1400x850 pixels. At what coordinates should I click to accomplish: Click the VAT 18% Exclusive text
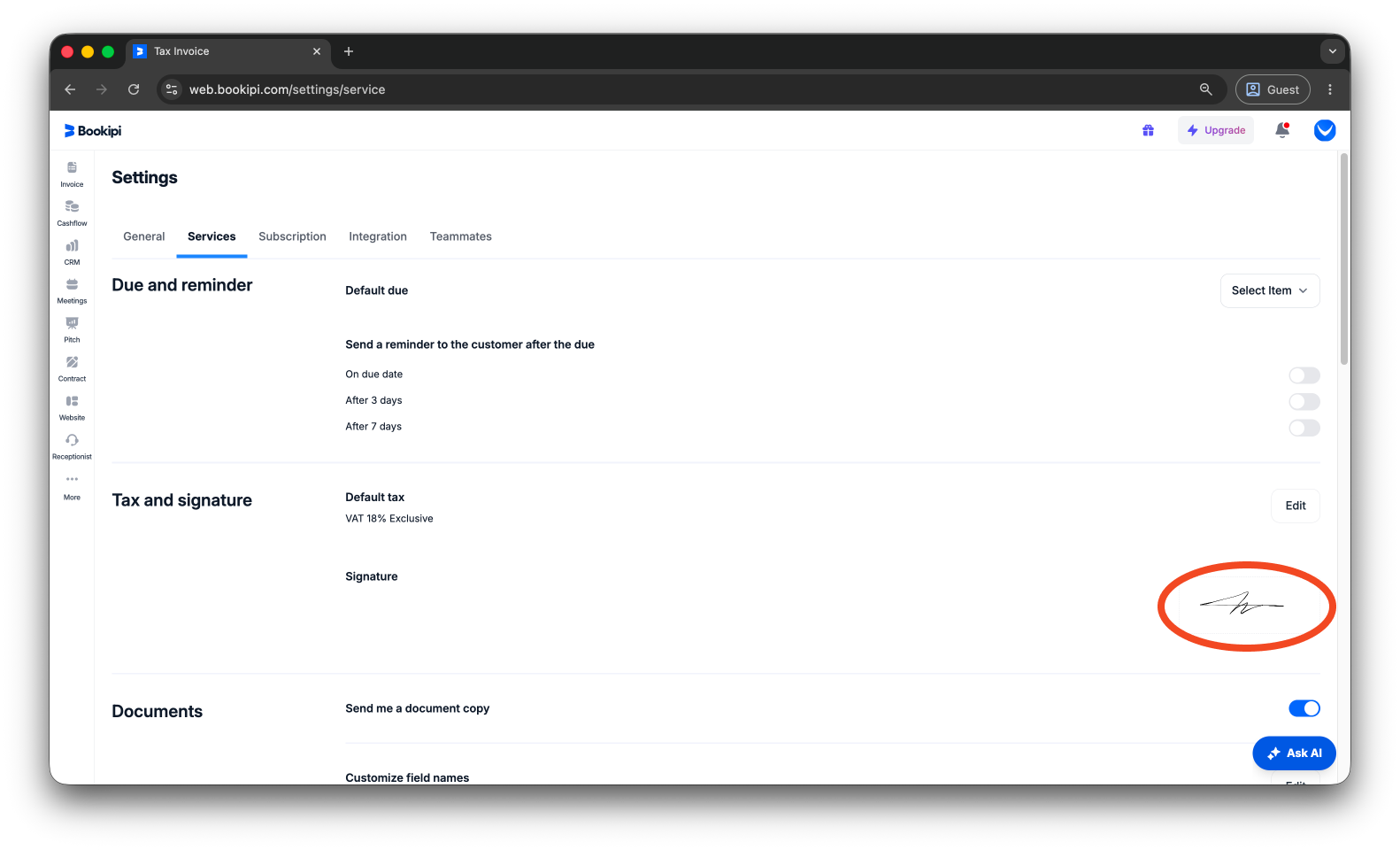[x=389, y=519]
